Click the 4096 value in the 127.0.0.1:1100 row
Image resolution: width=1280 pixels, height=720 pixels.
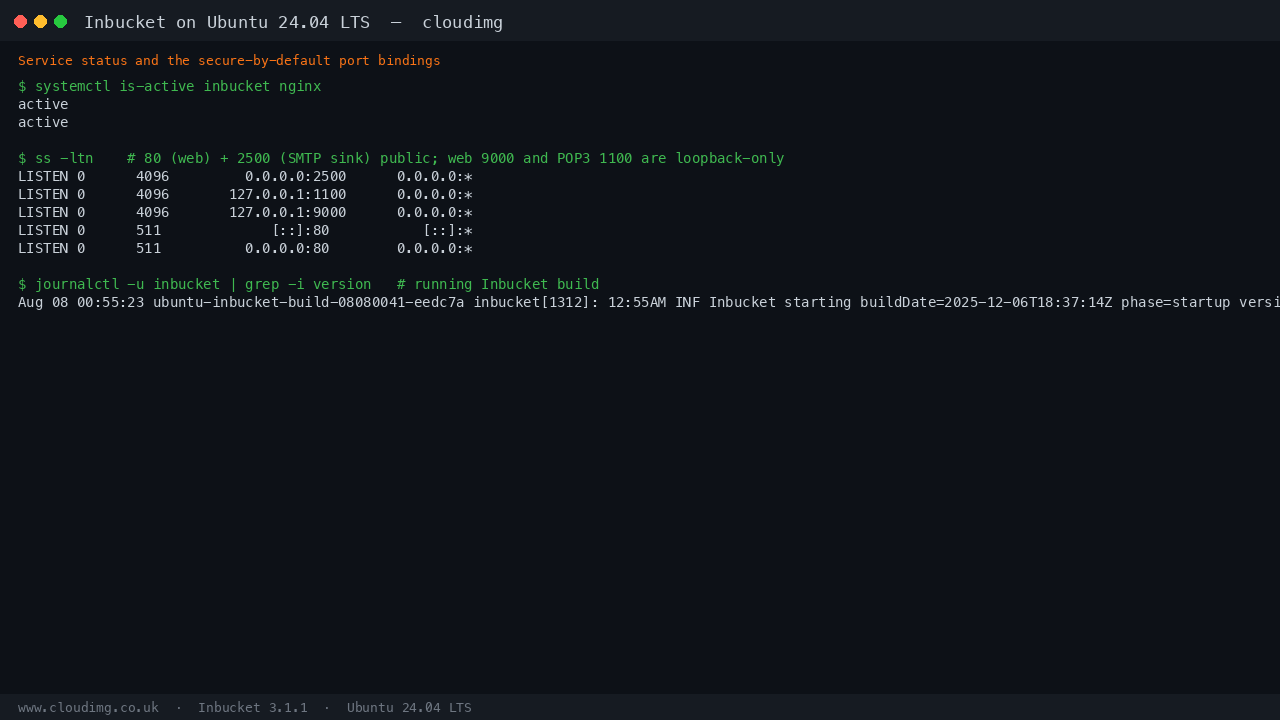153,194
